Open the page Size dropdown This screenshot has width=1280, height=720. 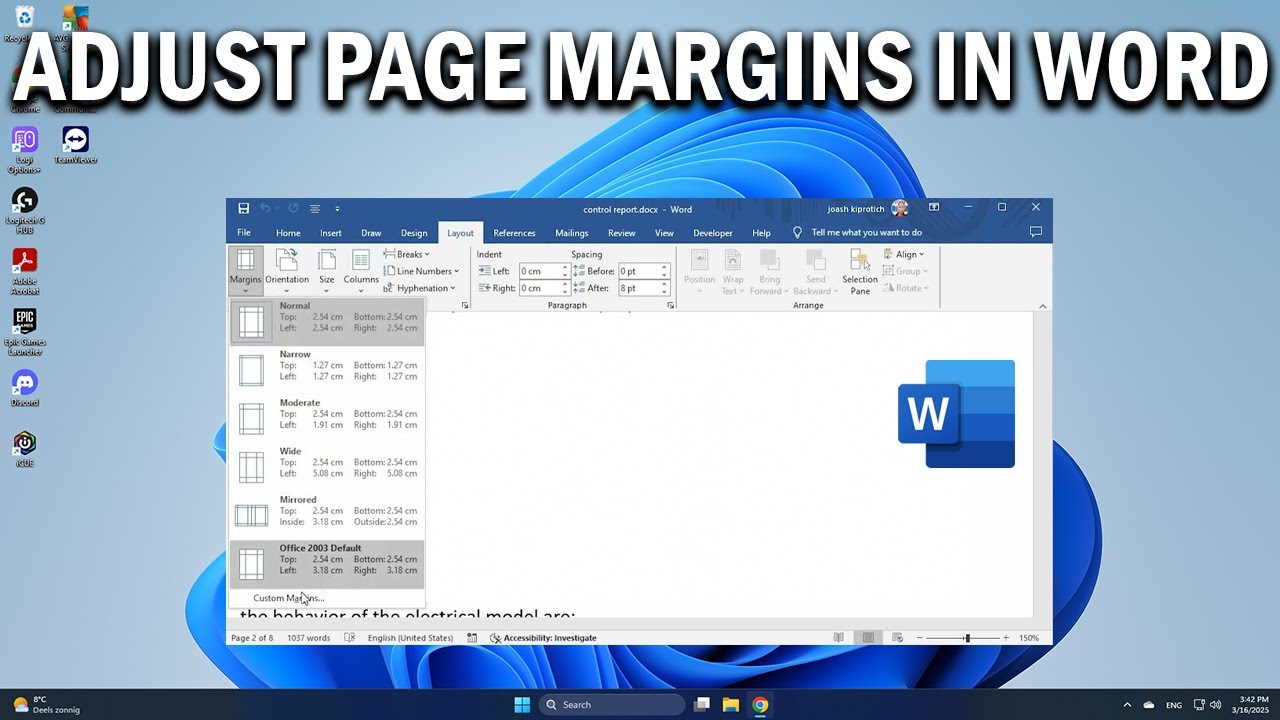coord(327,272)
